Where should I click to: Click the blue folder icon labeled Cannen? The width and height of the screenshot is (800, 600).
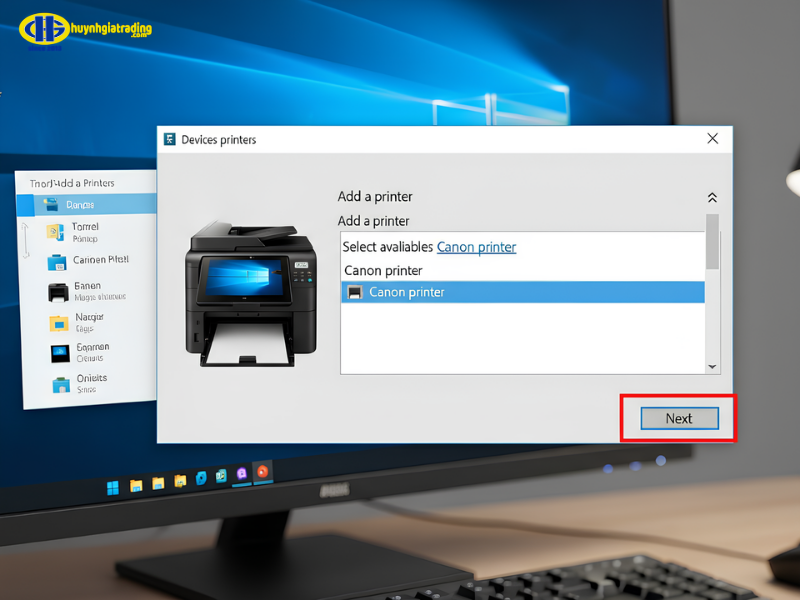(x=55, y=262)
